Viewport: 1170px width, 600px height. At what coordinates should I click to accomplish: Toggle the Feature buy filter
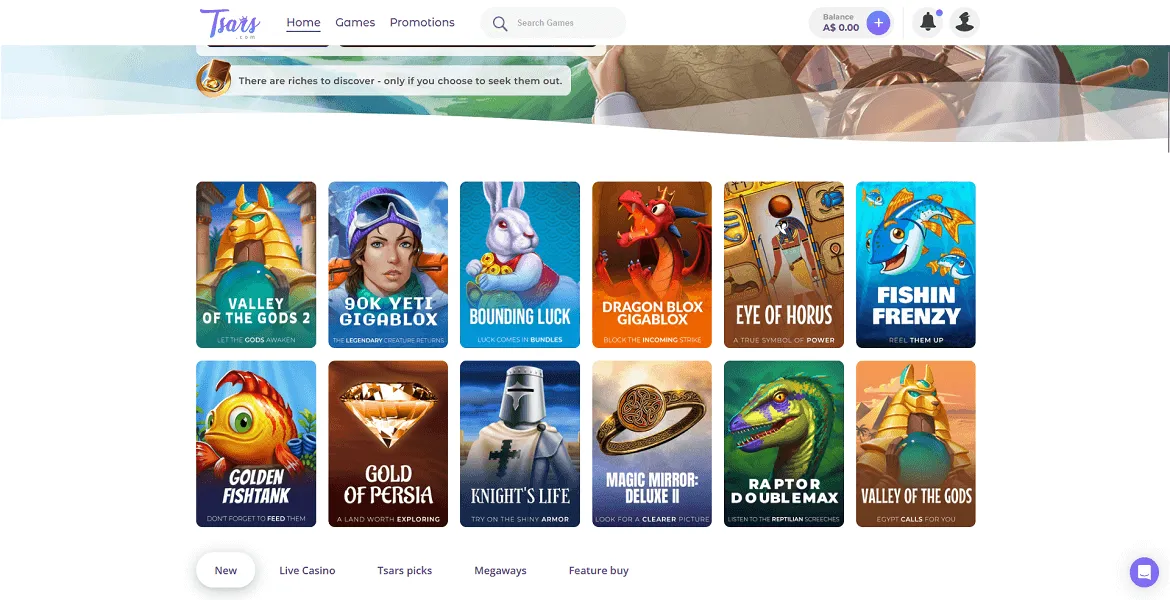(x=598, y=570)
